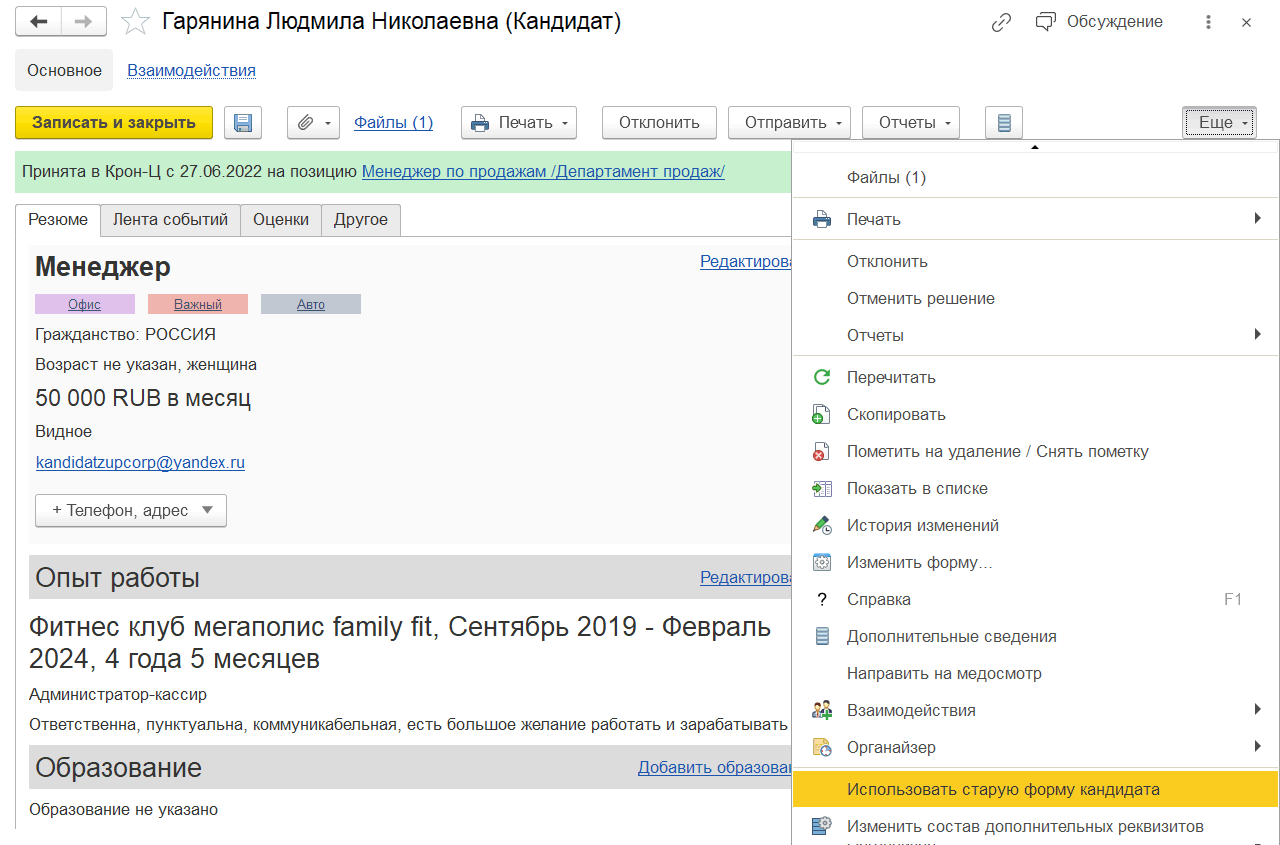This screenshot has height=845, width=1280.
Task: Expand the + Телефон, адрес dropdown
Action: click(x=131, y=510)
